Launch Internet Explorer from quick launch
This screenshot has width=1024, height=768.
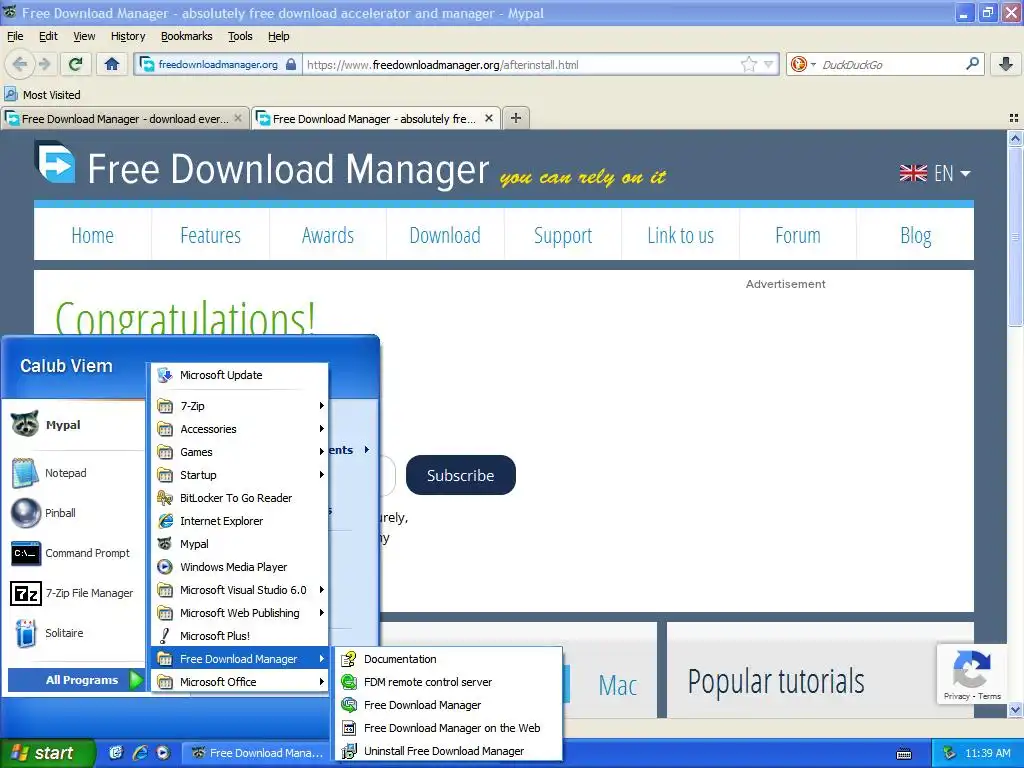(140, 753)
